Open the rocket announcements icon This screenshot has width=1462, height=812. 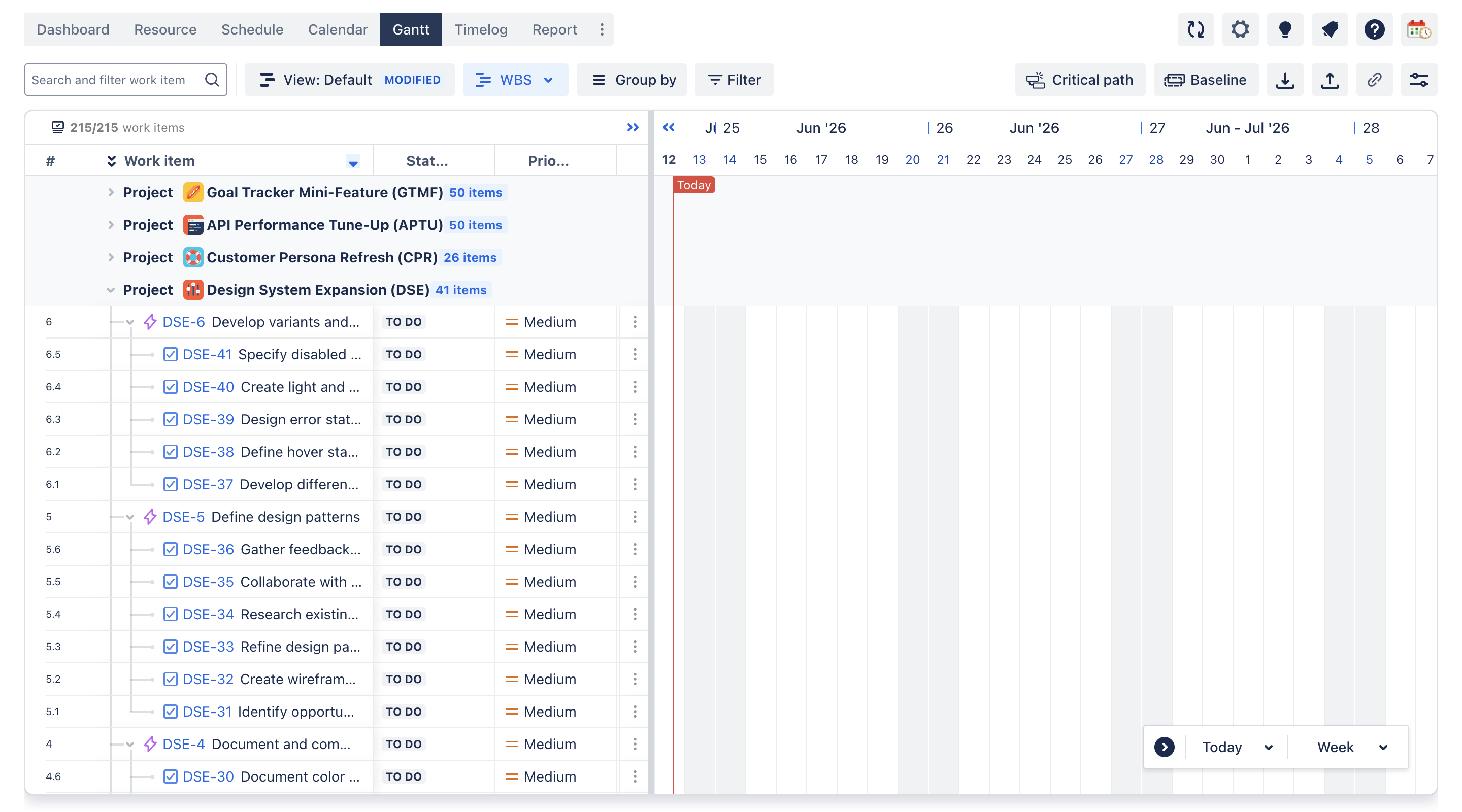click(1329, 29)
